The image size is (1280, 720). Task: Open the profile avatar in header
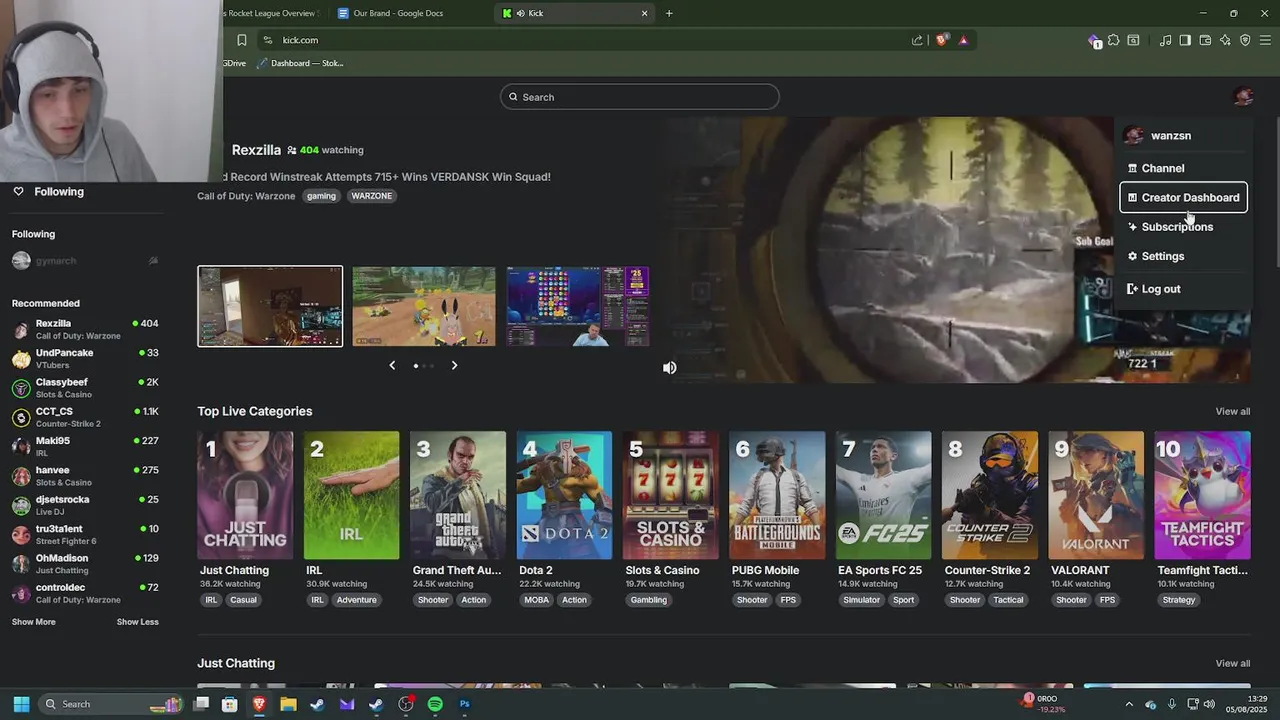[x=1243, y=96]
